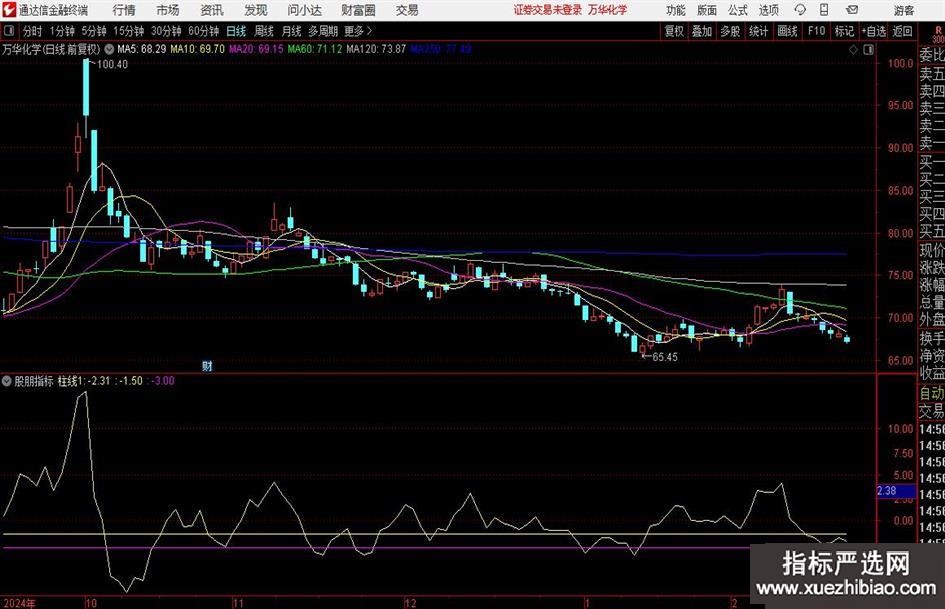The width and height of the screenshot is (945, 609).
Task: Open the 资讯 menu
Action: (x=212, y=10)
